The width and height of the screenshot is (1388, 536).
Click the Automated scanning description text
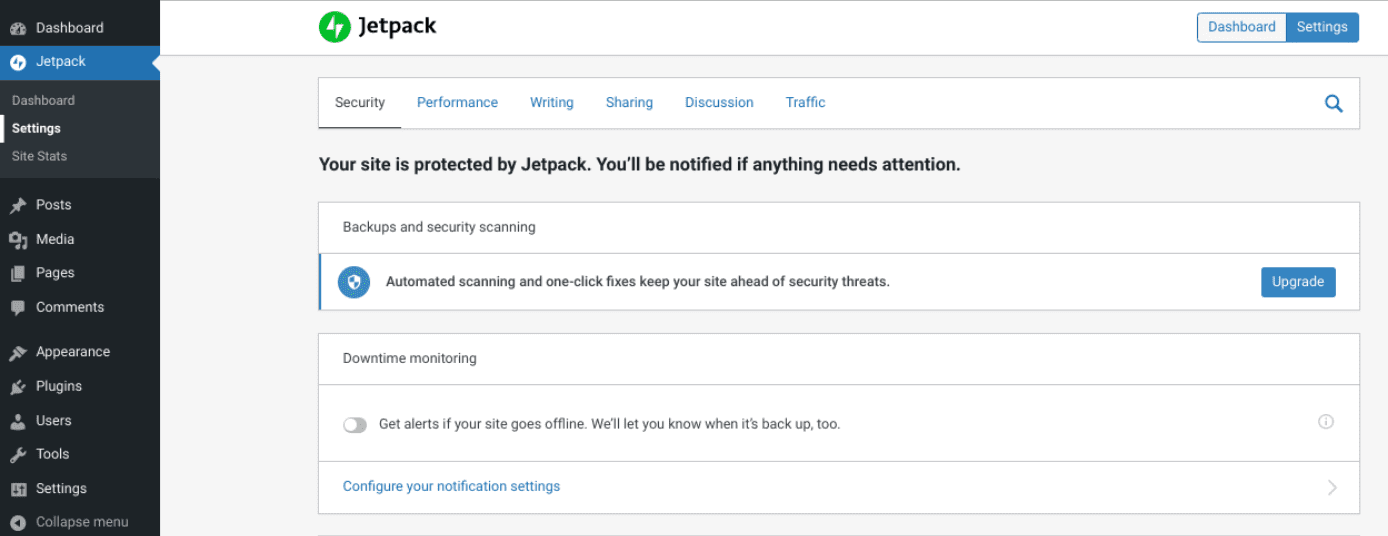pos(638,282)
